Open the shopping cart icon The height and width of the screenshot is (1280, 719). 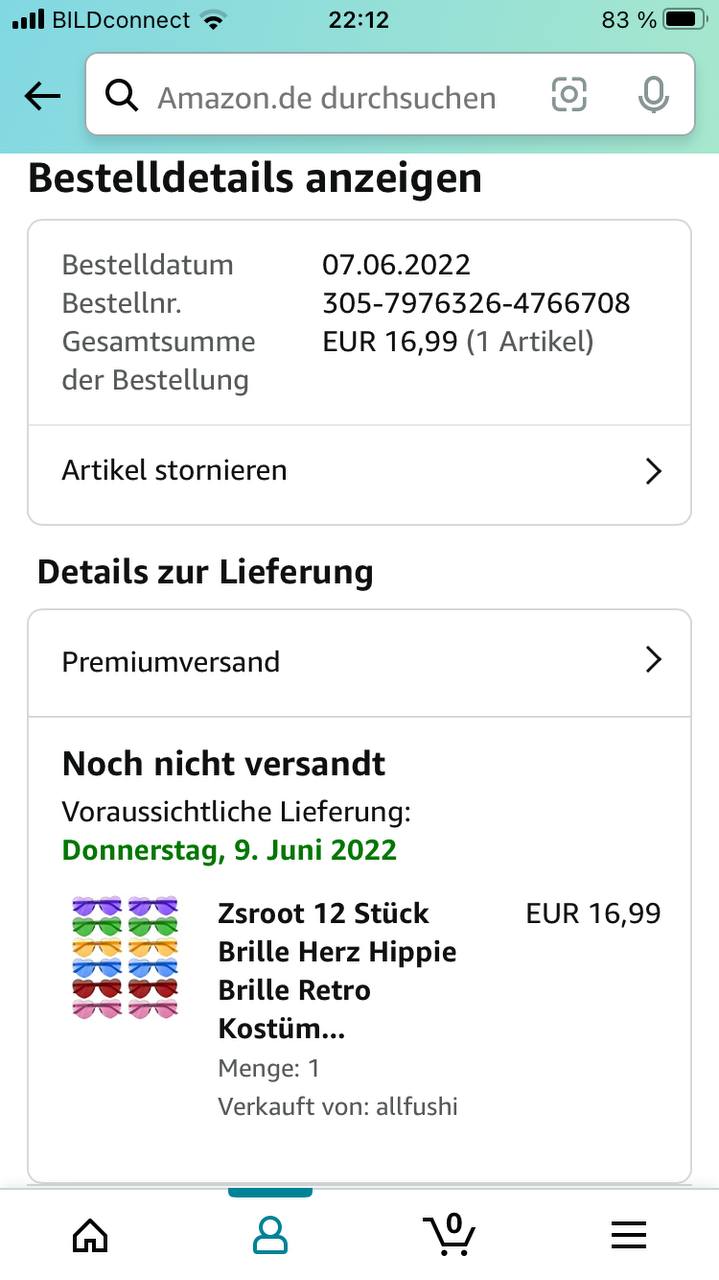pyautogui.click(x=449, y=1234)
